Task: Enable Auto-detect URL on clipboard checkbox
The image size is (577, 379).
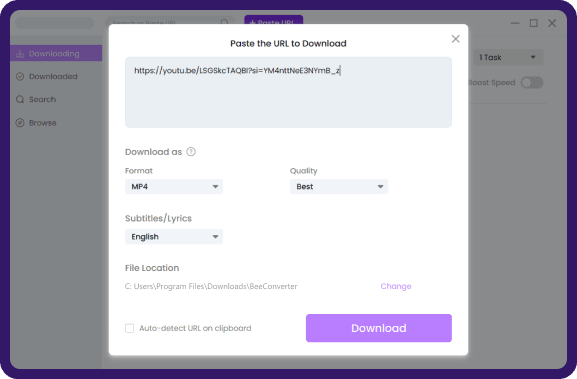Action: [x=130, y=328]
